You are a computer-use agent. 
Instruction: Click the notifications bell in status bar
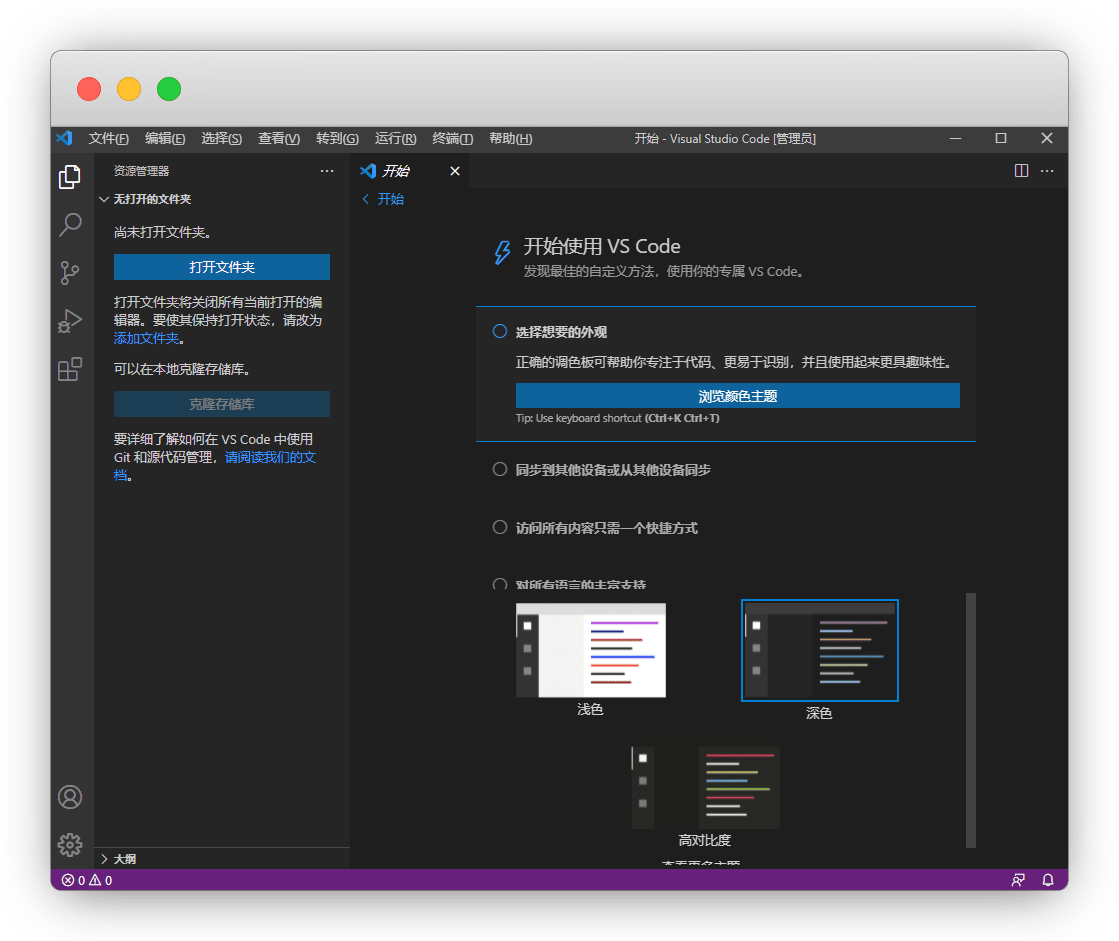click(1048, 880)
